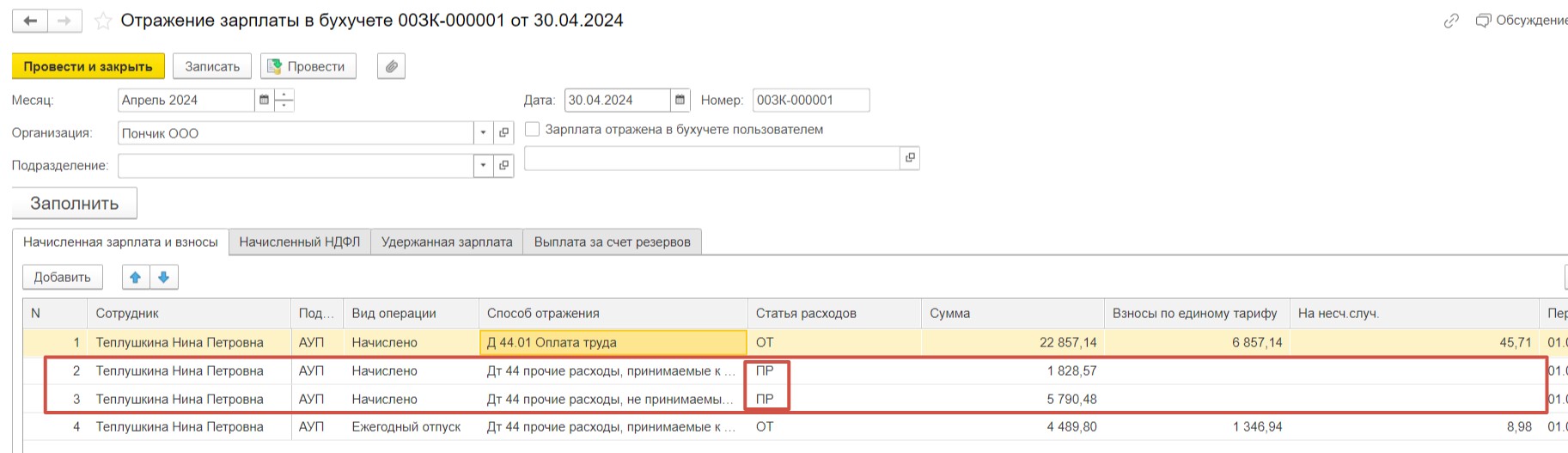Copy document link via chain icon
This screenshot has height=453, width=1568.
[x=1451, y=21]
